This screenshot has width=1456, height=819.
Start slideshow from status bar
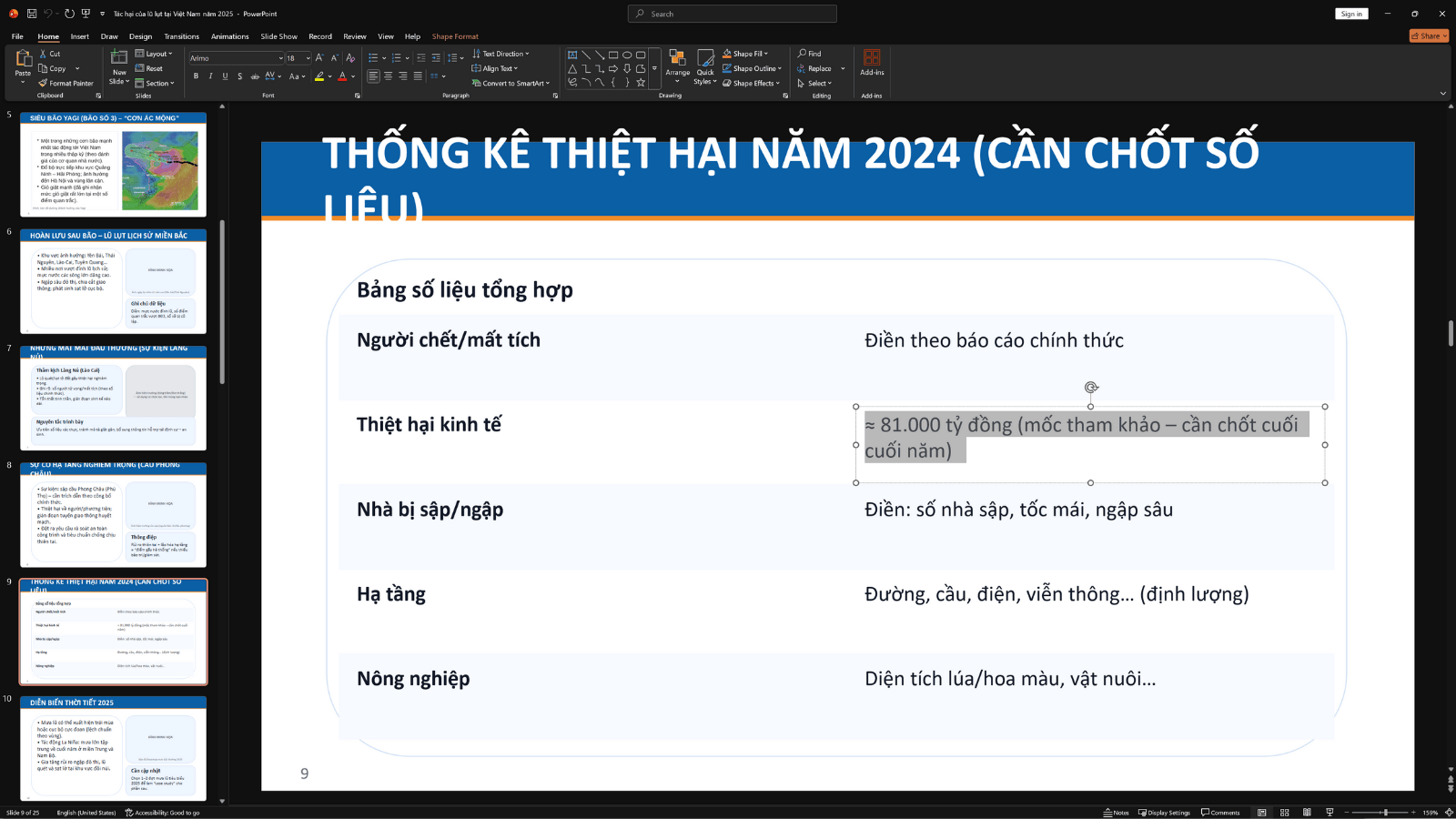click(x=1330, y=813)
